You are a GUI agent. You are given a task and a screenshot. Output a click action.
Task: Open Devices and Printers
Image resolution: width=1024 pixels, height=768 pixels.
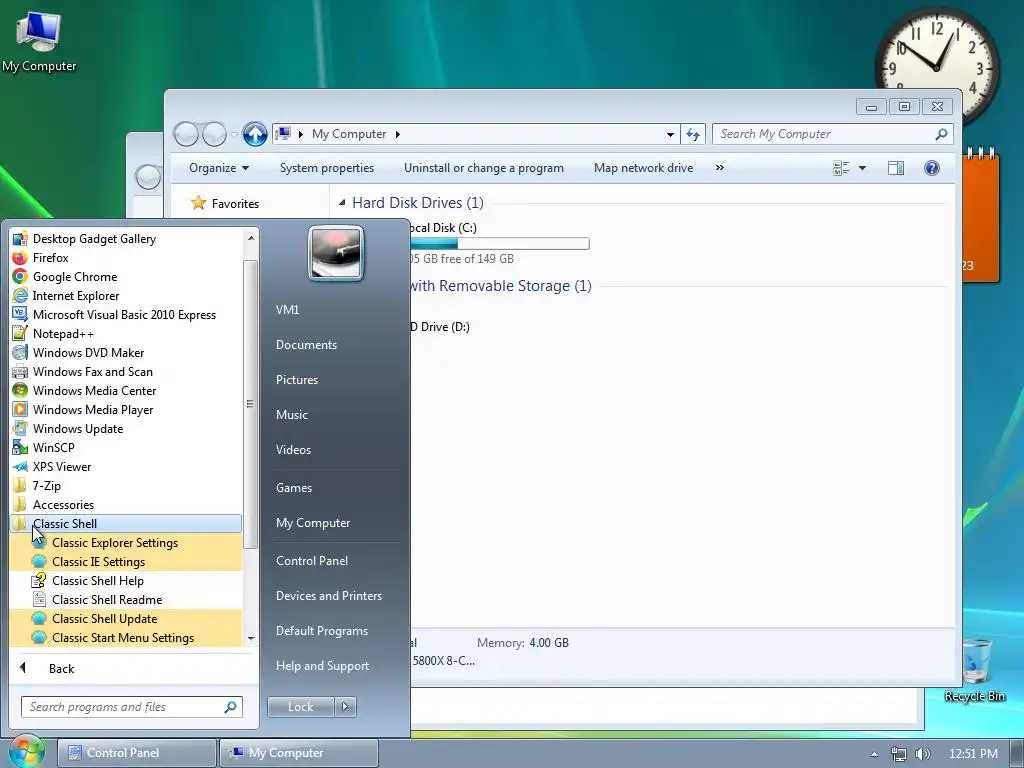click(x=328, y=596)
